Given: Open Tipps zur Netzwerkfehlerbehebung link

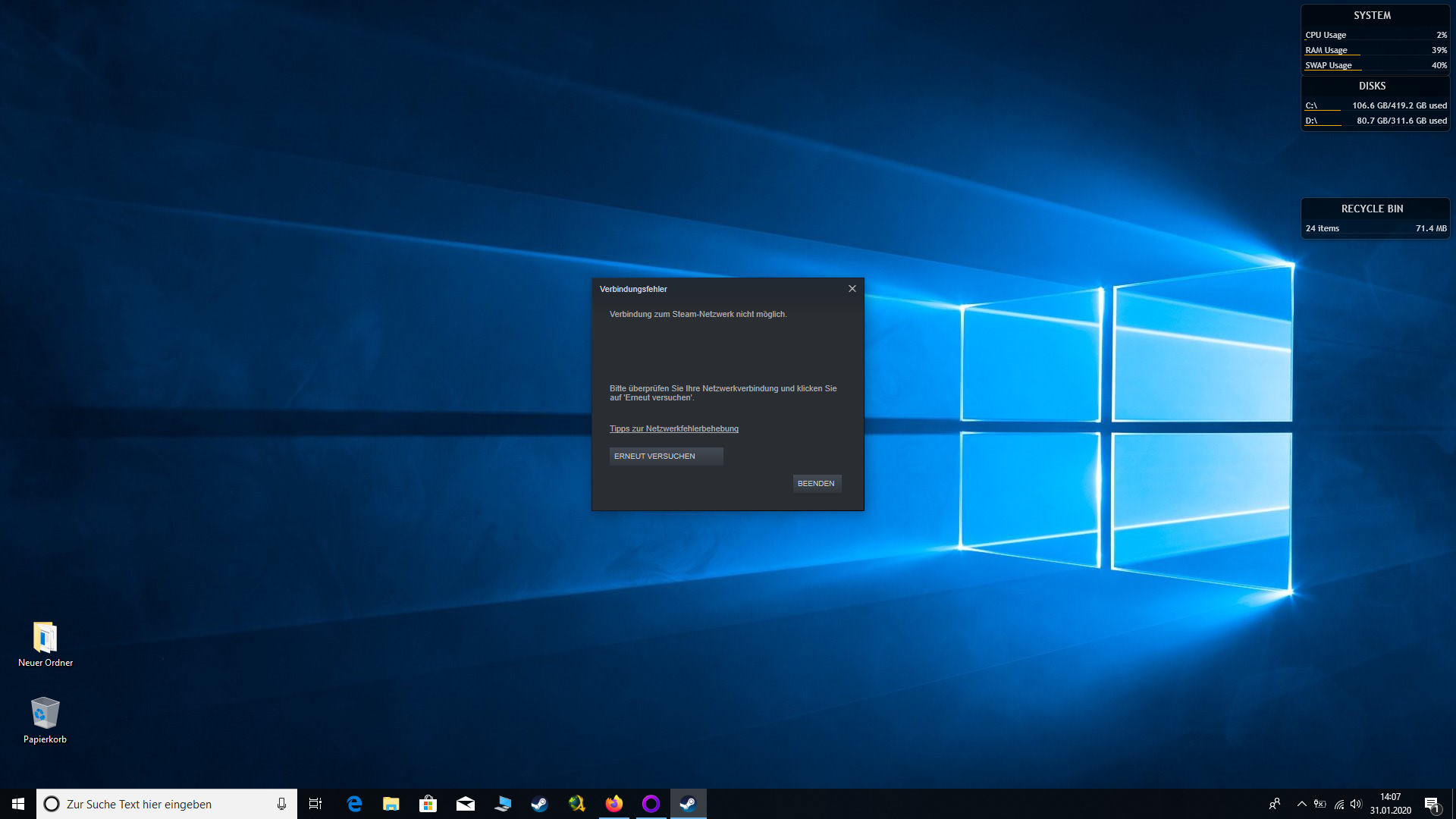Looking at the screenshot, I should (x=673, y=428).
